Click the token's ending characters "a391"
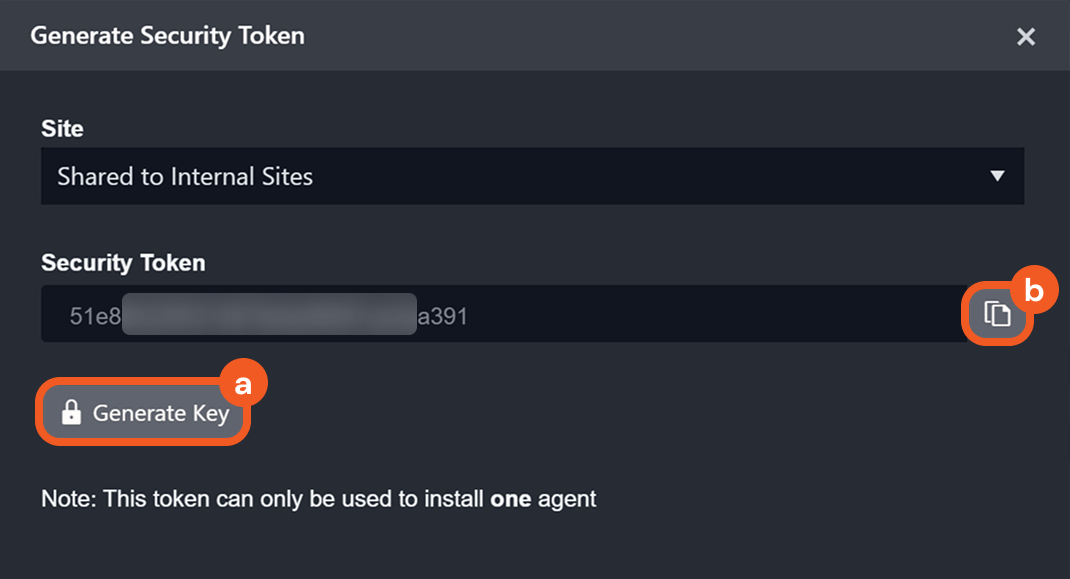This screenshot has width=1070, height=579. [442, 317]
